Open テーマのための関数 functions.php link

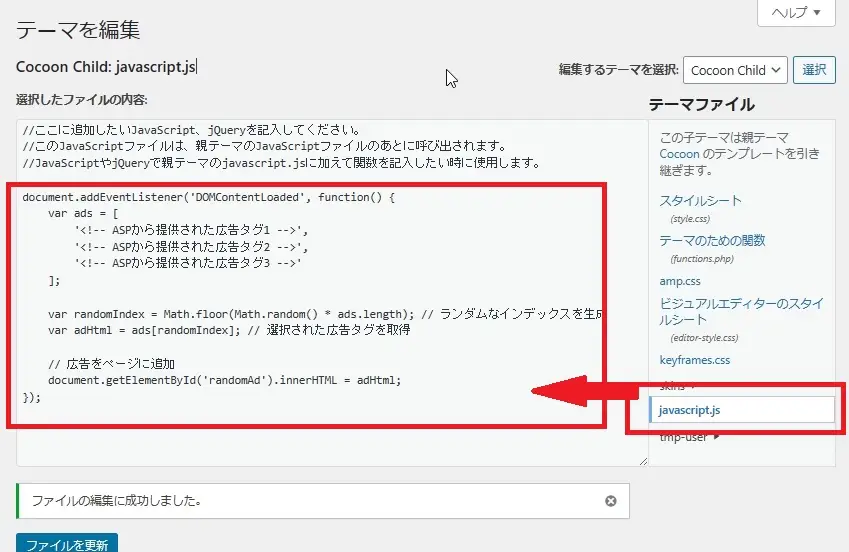coord(712,241)
